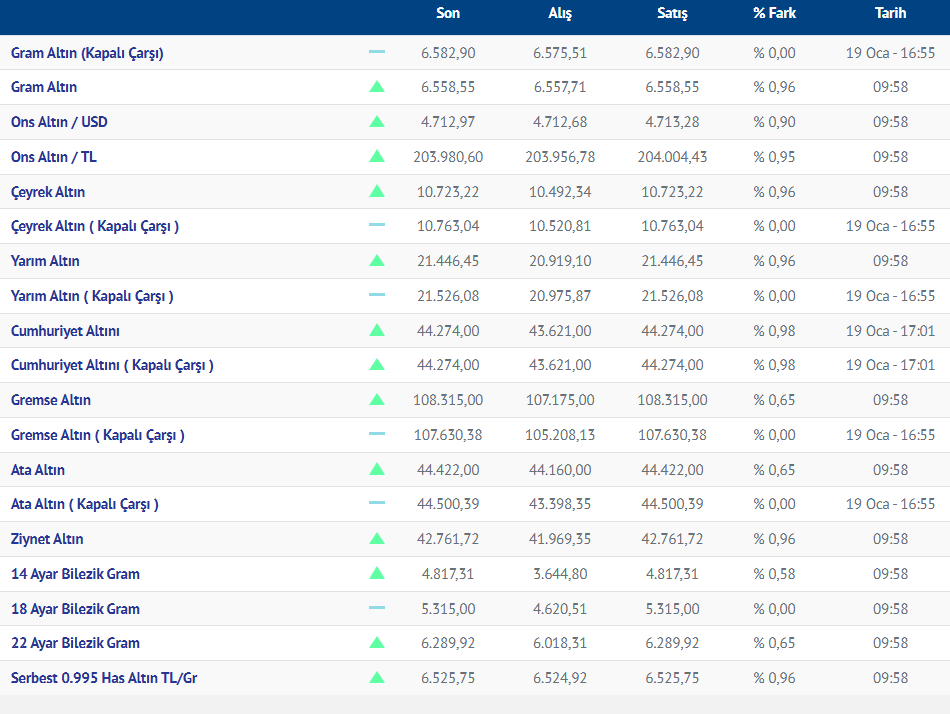Sort by the % Fark column header
Image resolution: width=950 pixels, height=714 pixels.
[x=775, y=14]
